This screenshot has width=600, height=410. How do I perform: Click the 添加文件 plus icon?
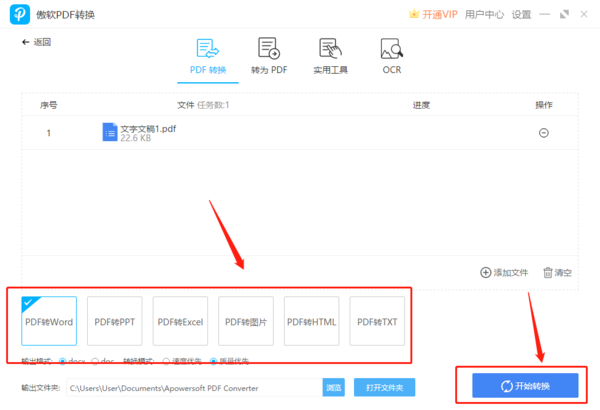[x=486, y=272]
